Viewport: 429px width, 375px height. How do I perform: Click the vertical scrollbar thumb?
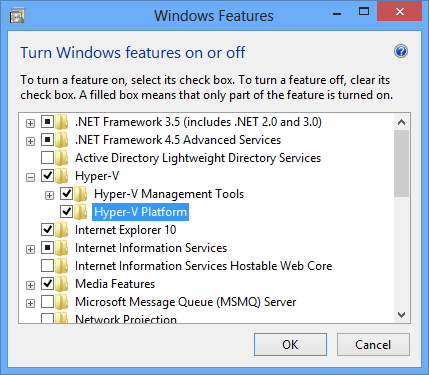coord(401,163)
